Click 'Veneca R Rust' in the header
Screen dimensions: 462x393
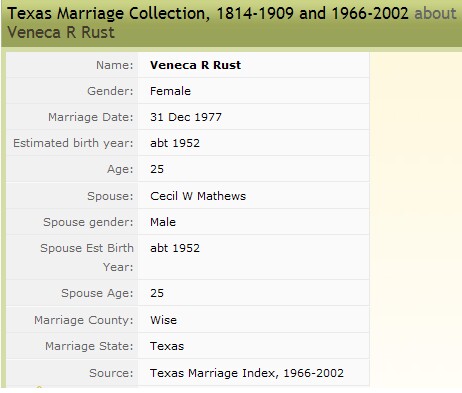[61, 33]
